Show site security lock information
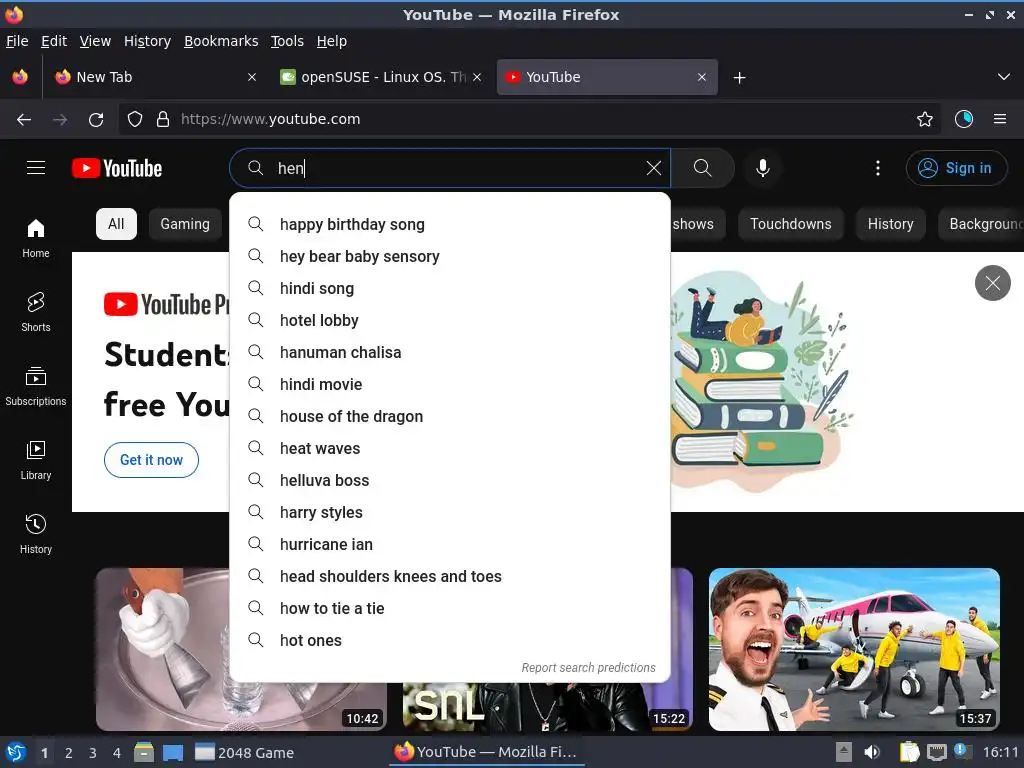1024x768 pixels. pos(163,120)
